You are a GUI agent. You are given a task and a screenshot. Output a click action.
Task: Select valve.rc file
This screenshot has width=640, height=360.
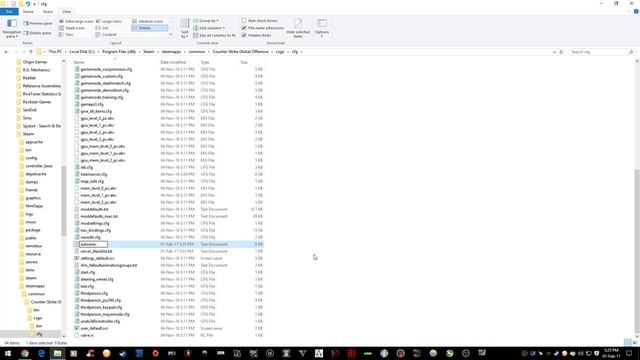(87, 335)
